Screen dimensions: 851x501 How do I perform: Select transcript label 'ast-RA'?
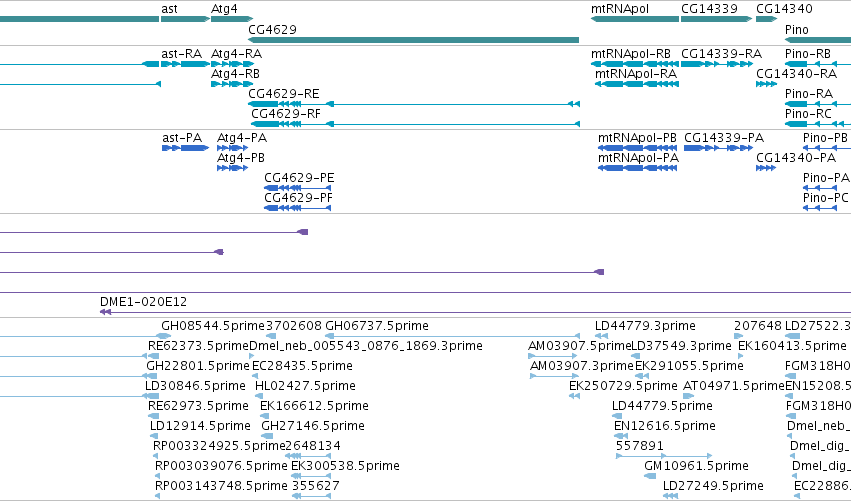181,54
